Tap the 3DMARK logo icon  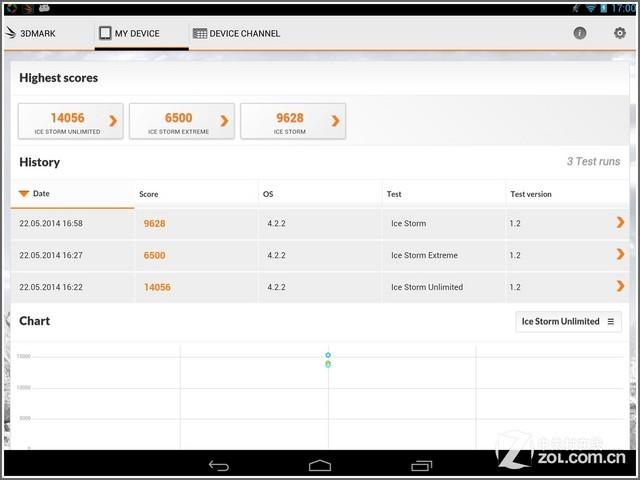(x=11, y=33)
